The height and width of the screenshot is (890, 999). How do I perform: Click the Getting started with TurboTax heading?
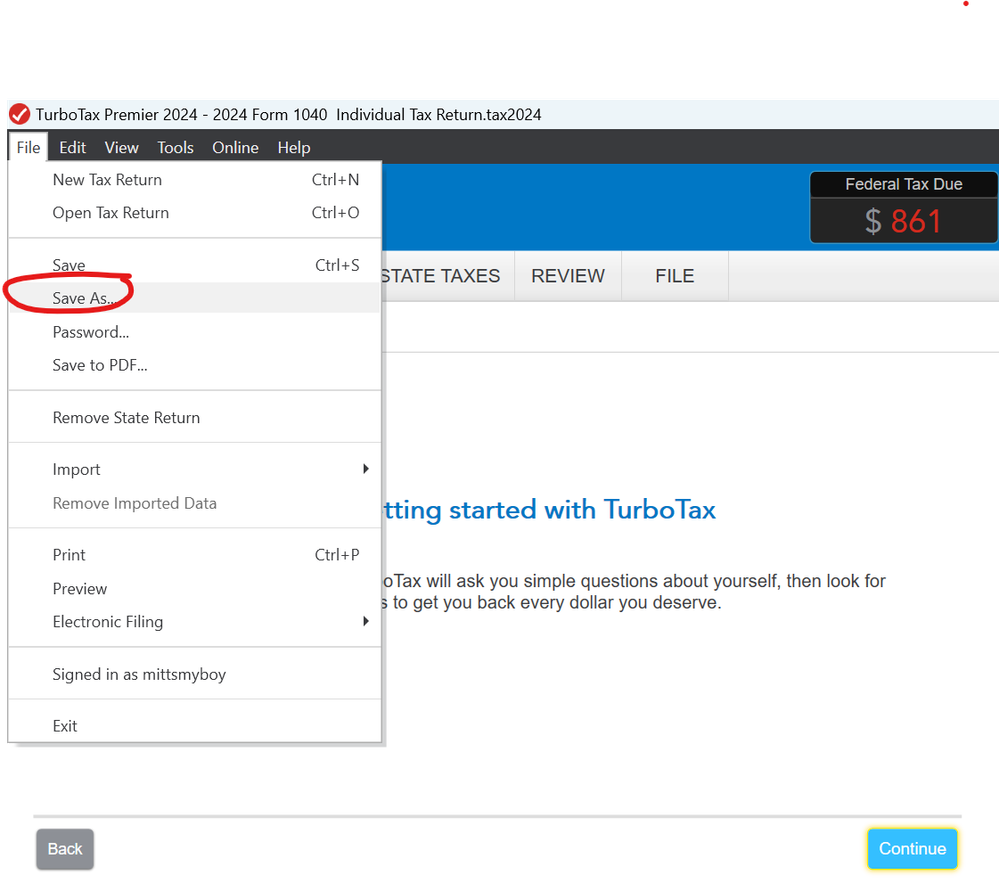pos(549,510)
